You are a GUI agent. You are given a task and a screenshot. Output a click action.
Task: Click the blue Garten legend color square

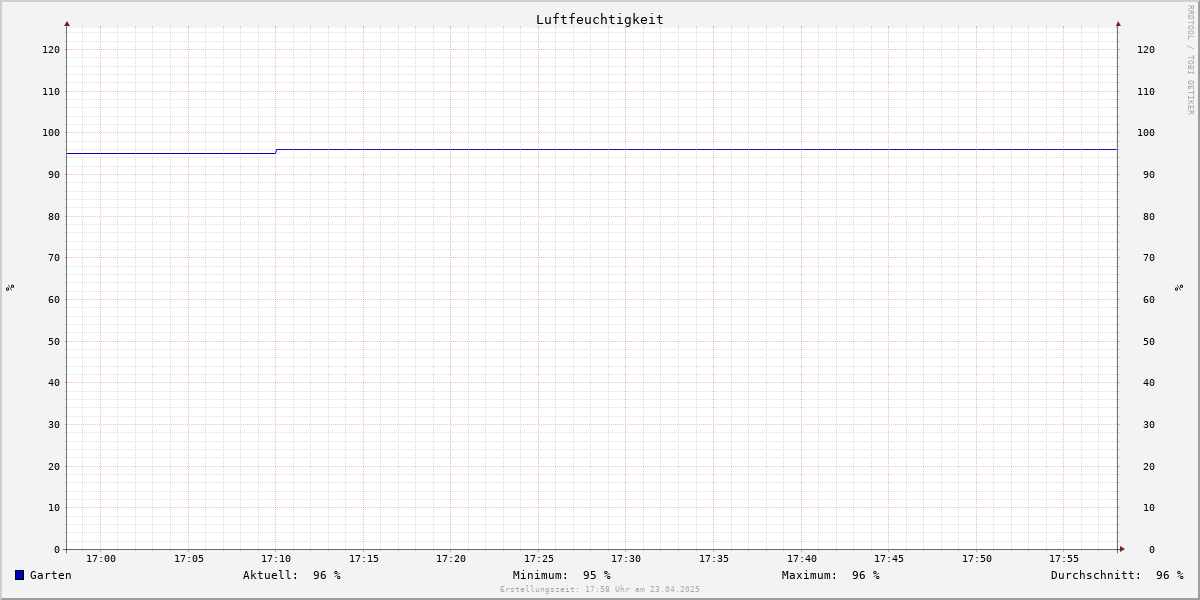coord(19,575)
